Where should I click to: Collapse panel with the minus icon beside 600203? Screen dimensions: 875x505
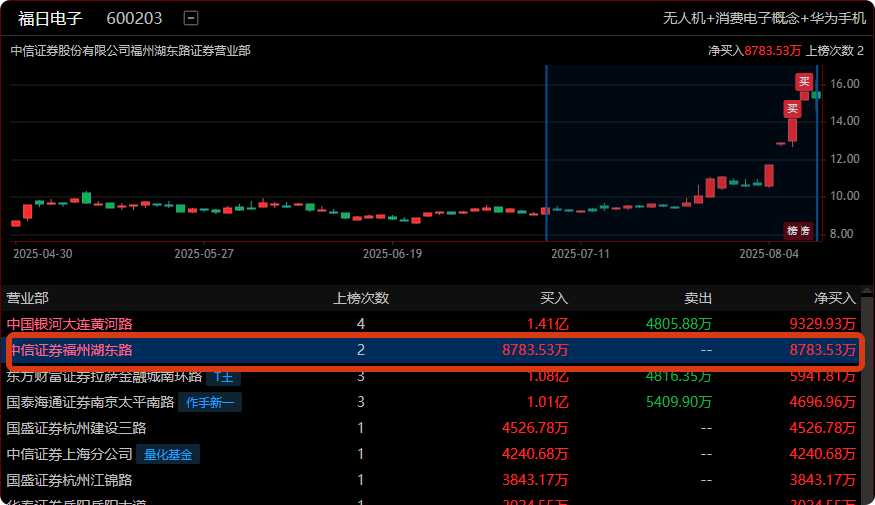191,18
